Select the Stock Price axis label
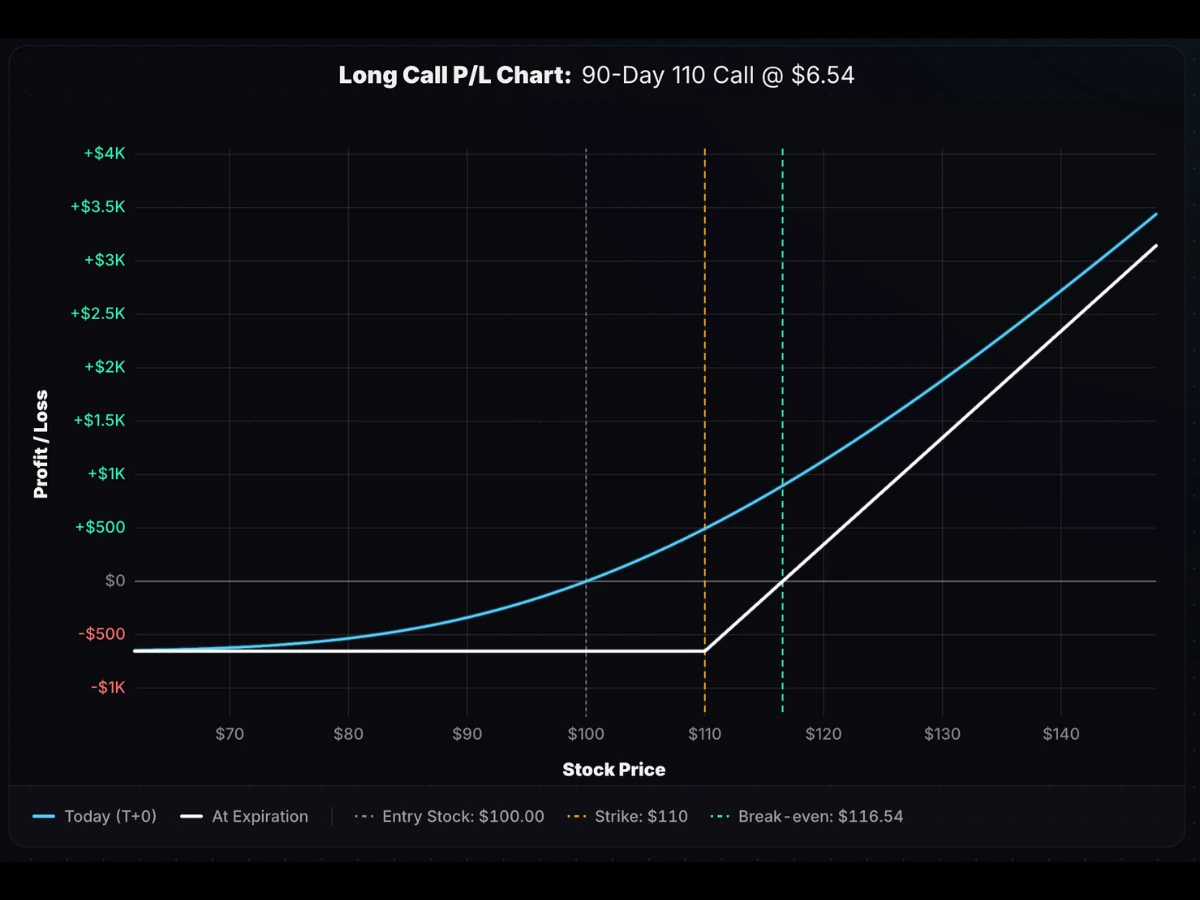Screen dimensions: 1200x900 (x=614, y=770)
